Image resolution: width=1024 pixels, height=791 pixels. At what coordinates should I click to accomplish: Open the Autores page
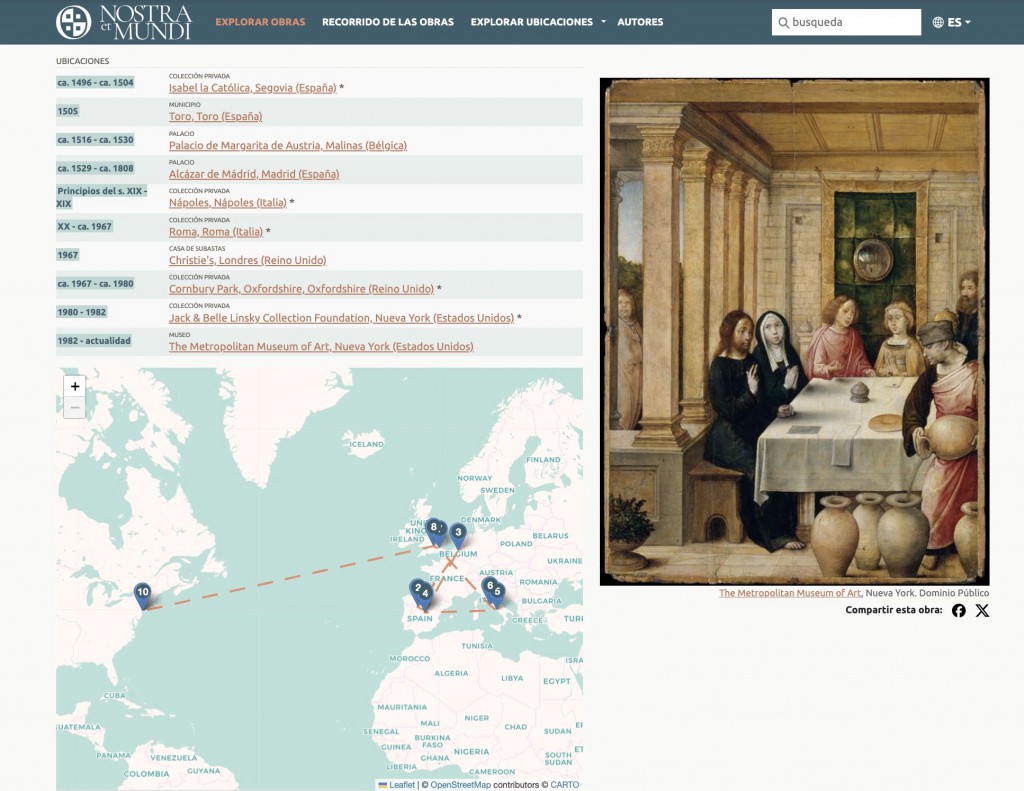point(640,22)
